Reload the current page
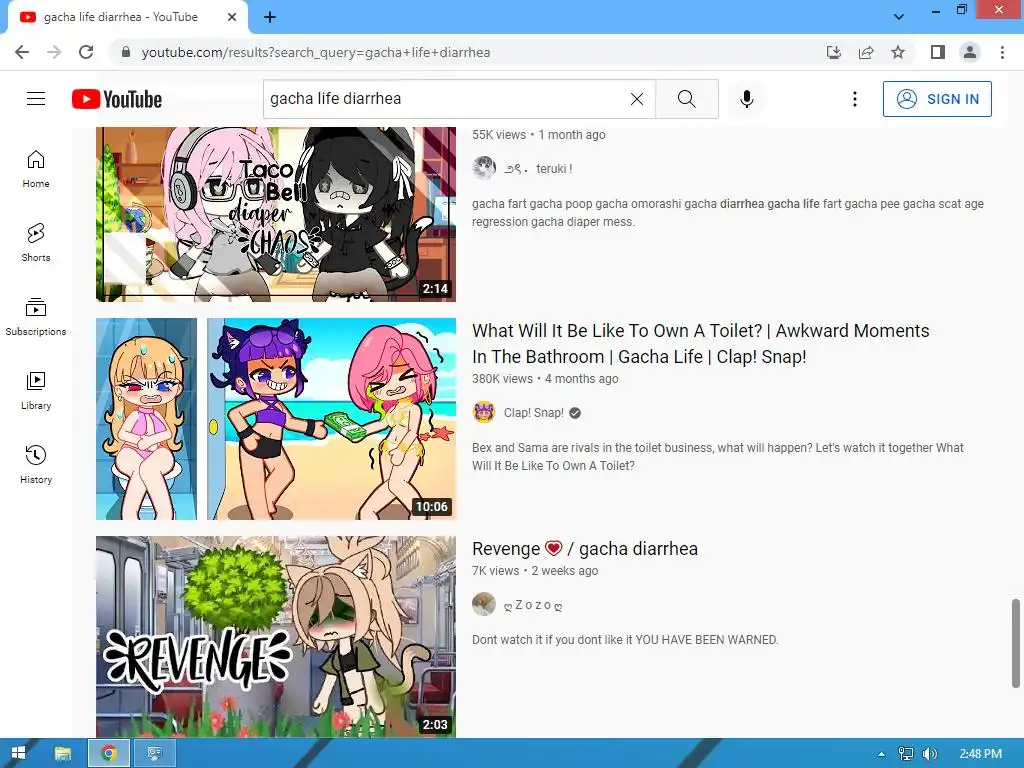1024x768 pixels. click(x=86, y=52)
